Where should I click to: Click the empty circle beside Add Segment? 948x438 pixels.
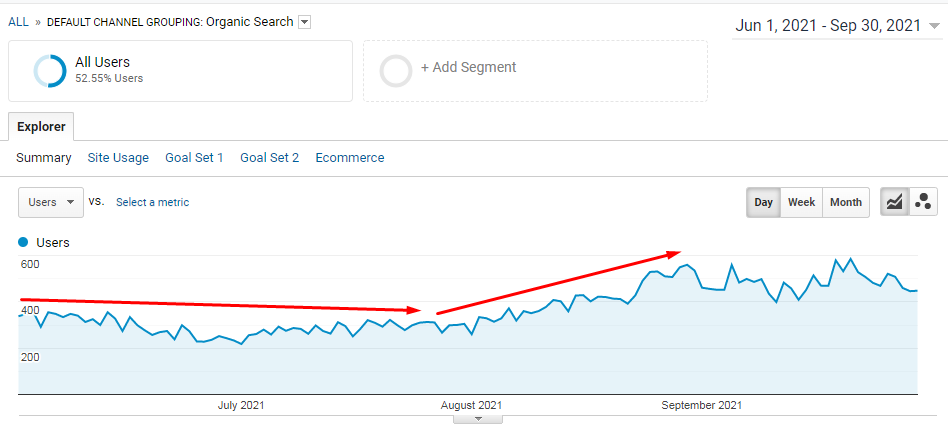point(396,71)
